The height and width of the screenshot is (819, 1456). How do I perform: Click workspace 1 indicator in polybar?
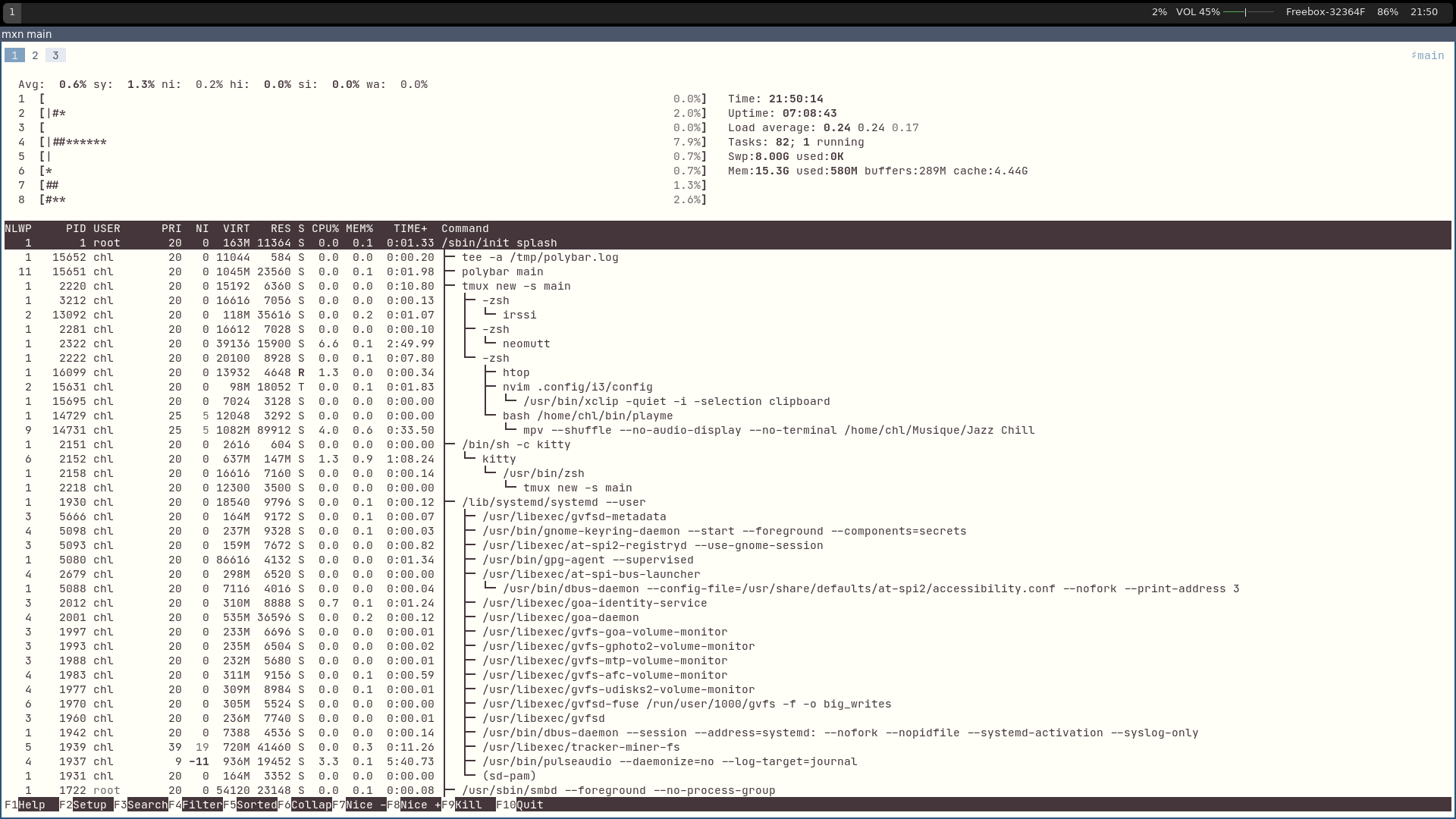(12, 12)
